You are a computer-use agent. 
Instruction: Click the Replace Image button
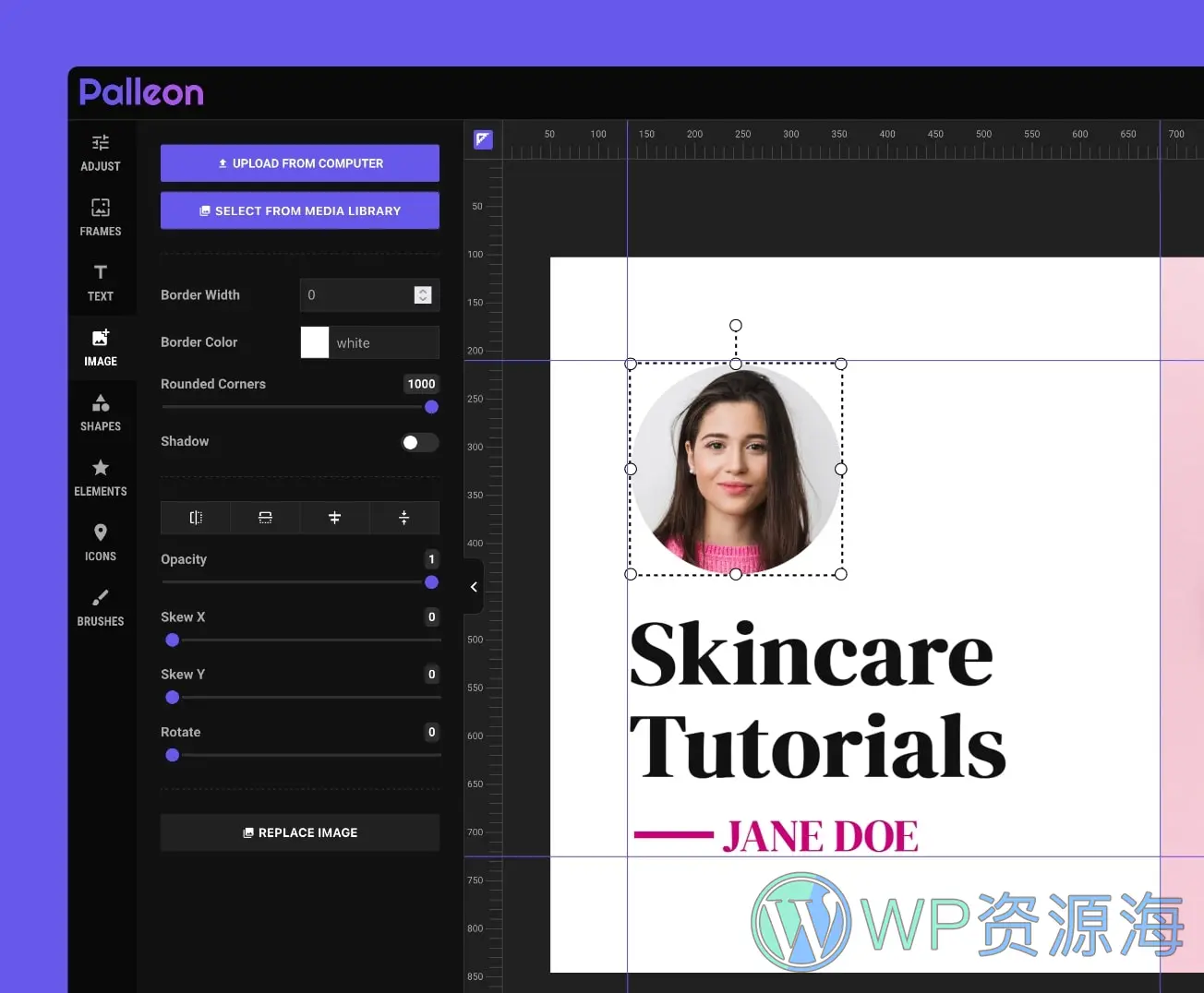[299, 831]
